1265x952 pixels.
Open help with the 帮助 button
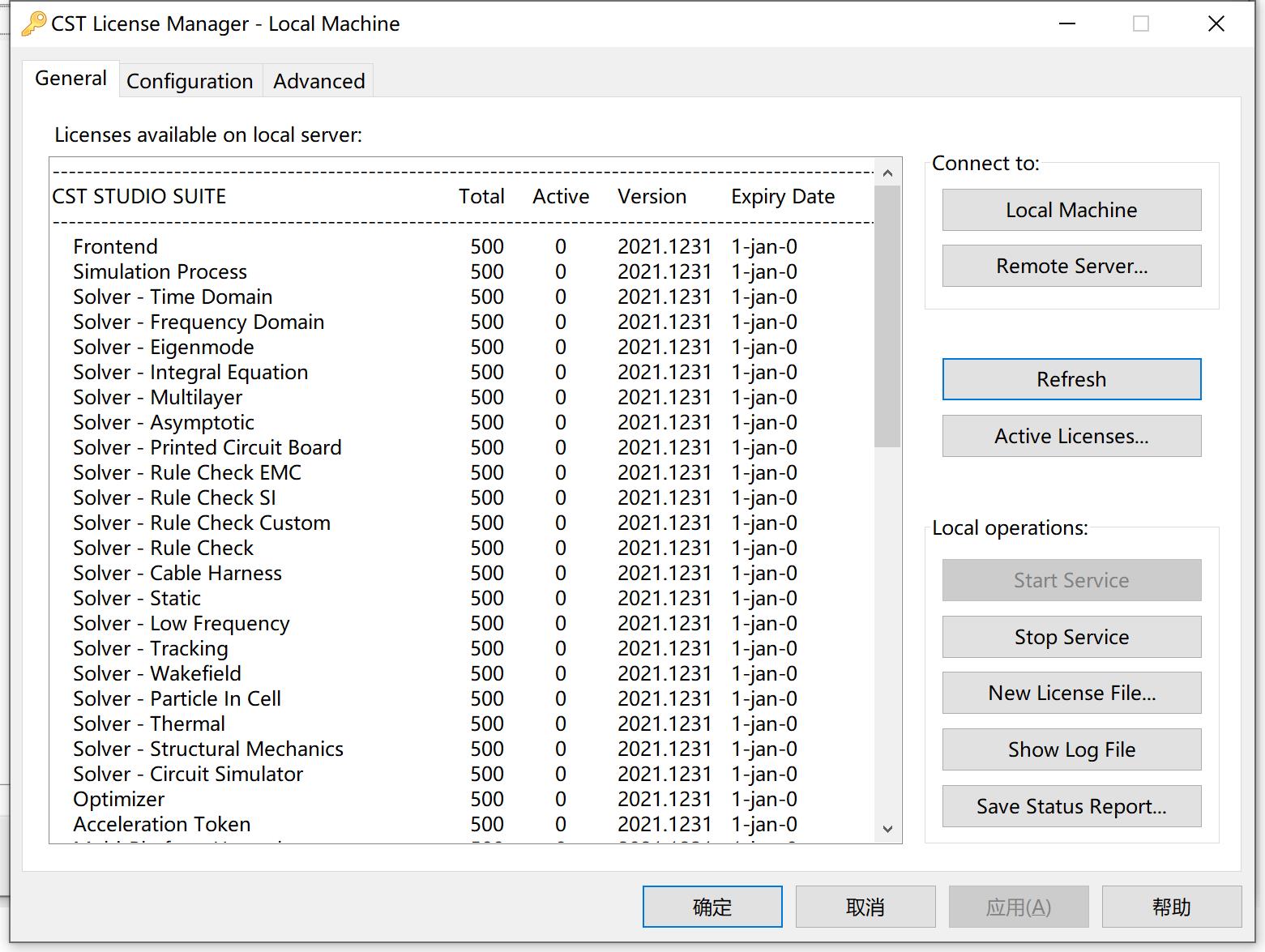click(x=1171, y=907)
